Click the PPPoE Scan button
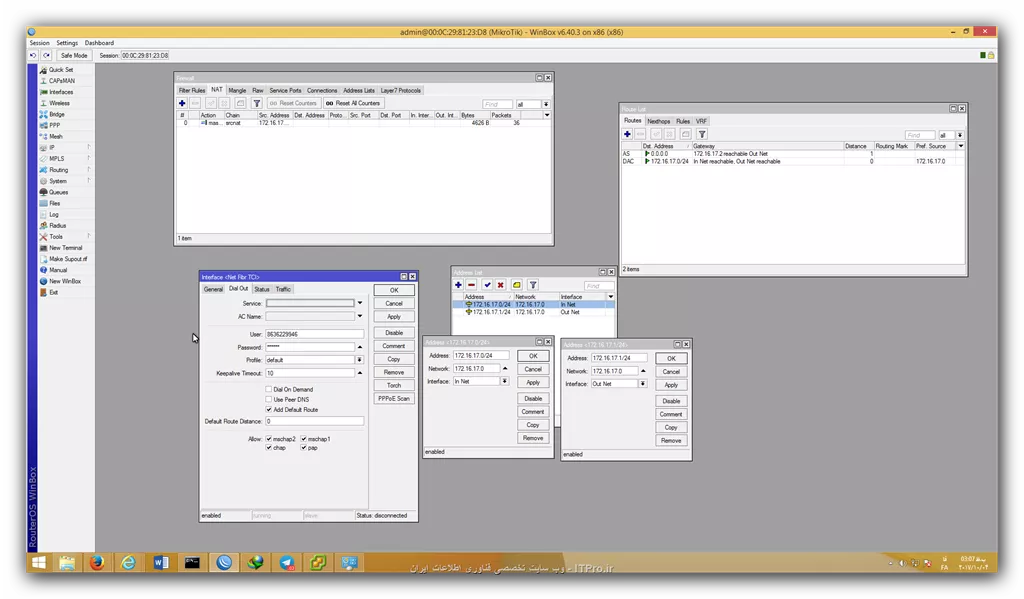This screenshot has width=1024, height=599. pos(394,398)
